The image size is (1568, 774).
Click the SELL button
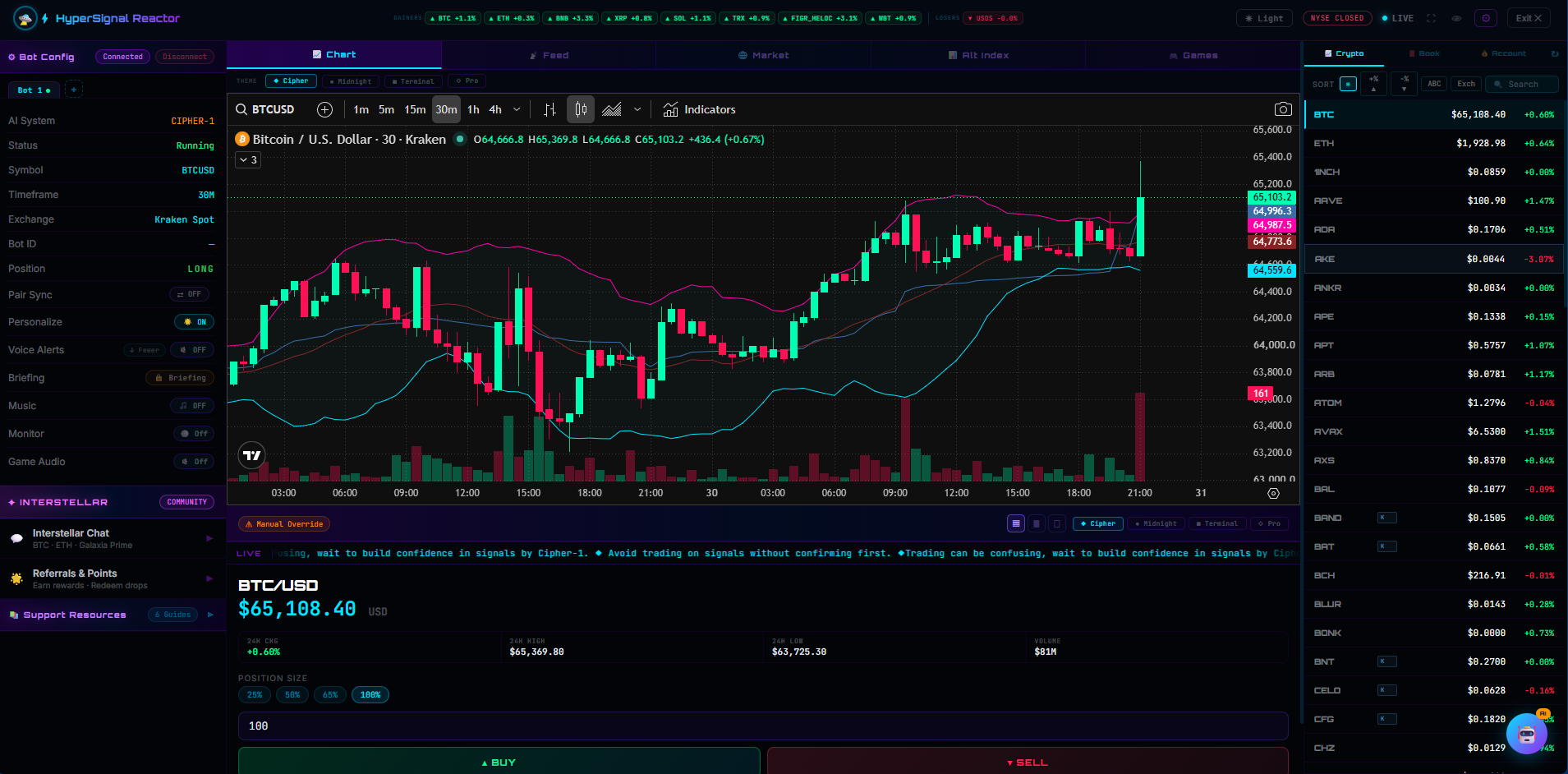pos(1028,762)
